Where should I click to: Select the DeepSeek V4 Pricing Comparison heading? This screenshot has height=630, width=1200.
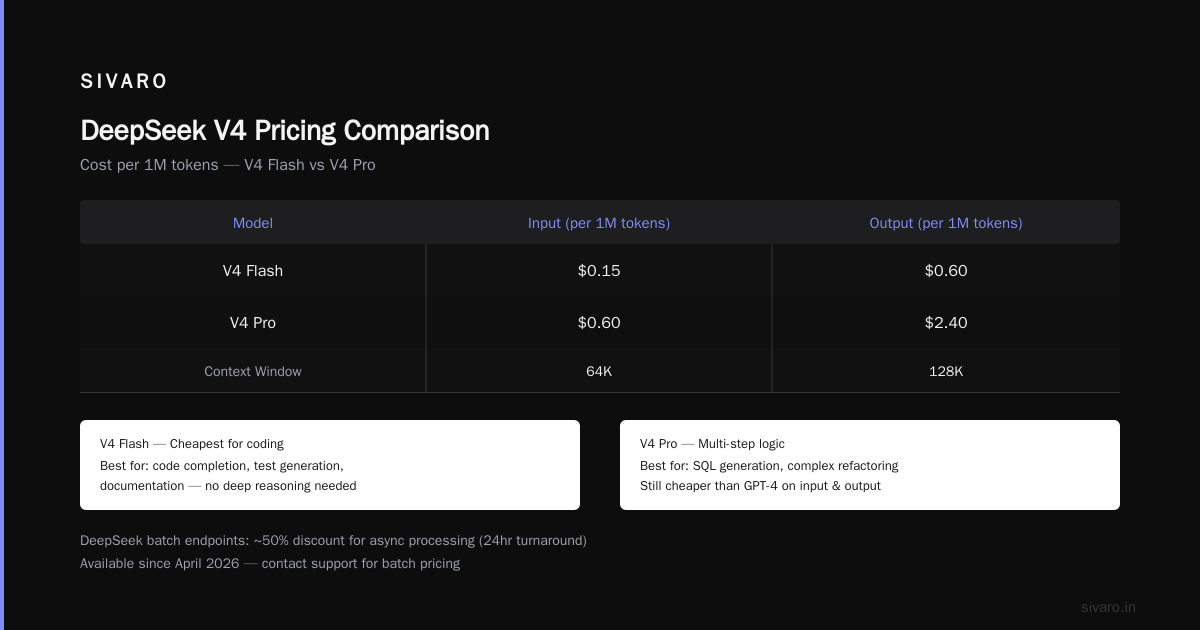(285, 131)
